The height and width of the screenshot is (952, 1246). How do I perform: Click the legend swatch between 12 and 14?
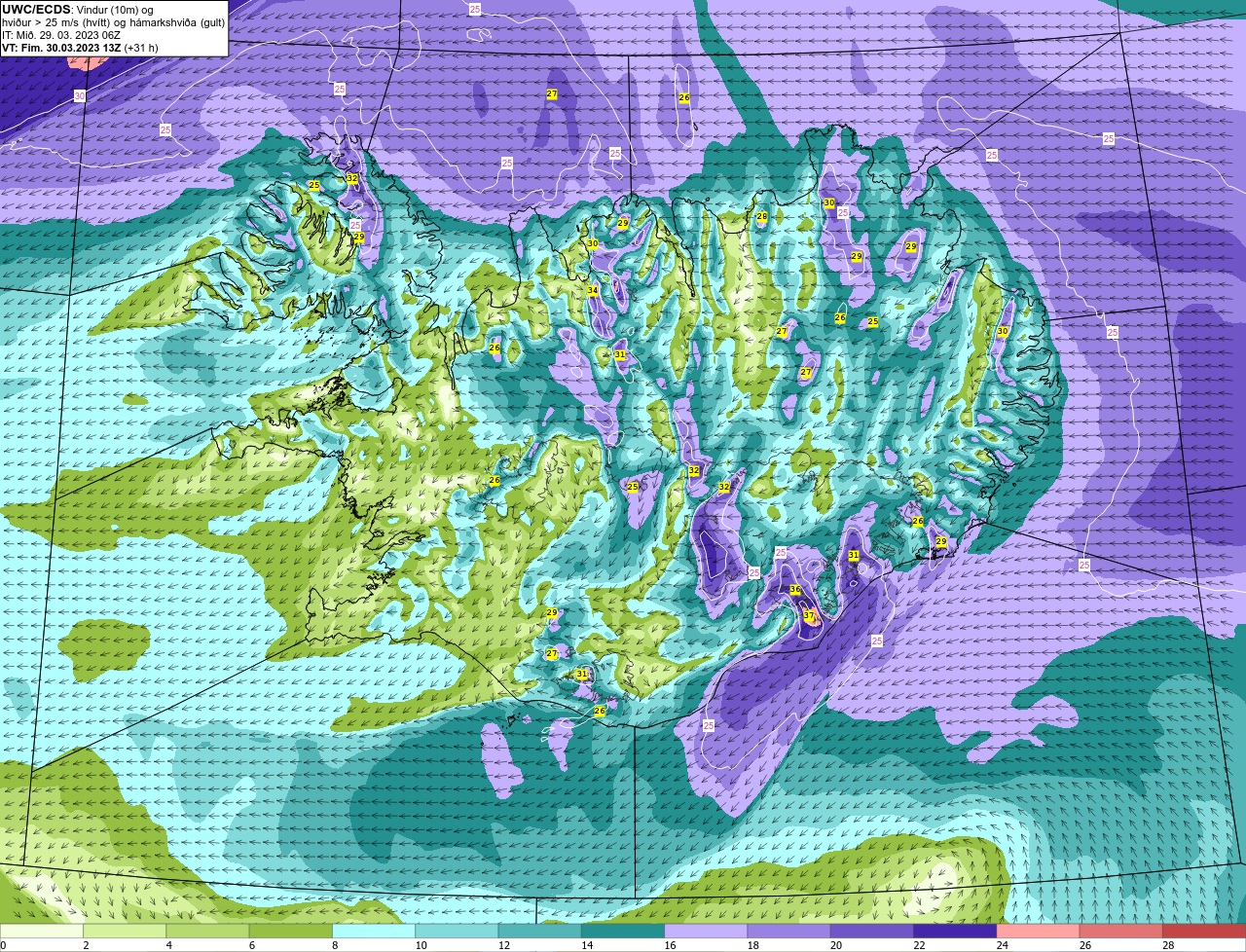pos(540,931)
